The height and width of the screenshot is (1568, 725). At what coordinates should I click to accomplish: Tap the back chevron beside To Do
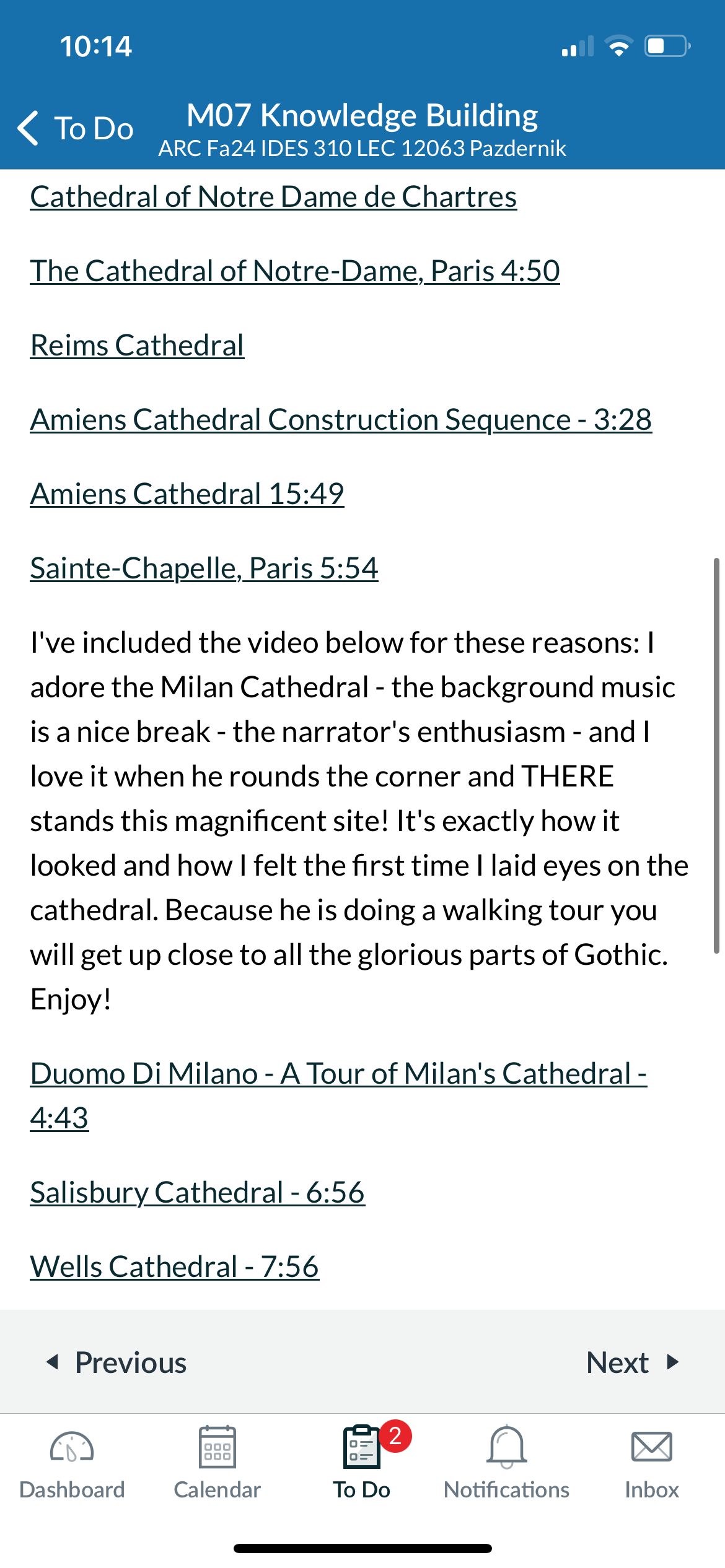29,128
